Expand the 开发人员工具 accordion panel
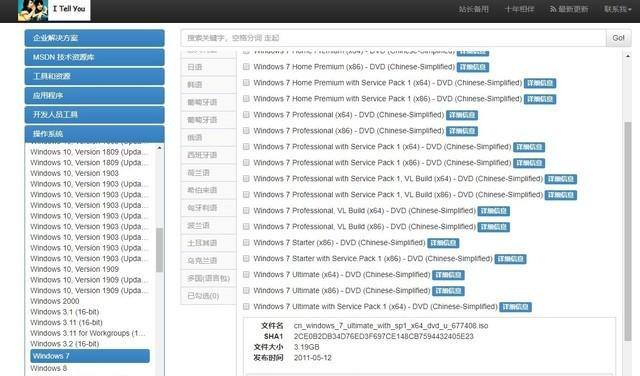This screenshot has width=640, height=376. [94, 115]
